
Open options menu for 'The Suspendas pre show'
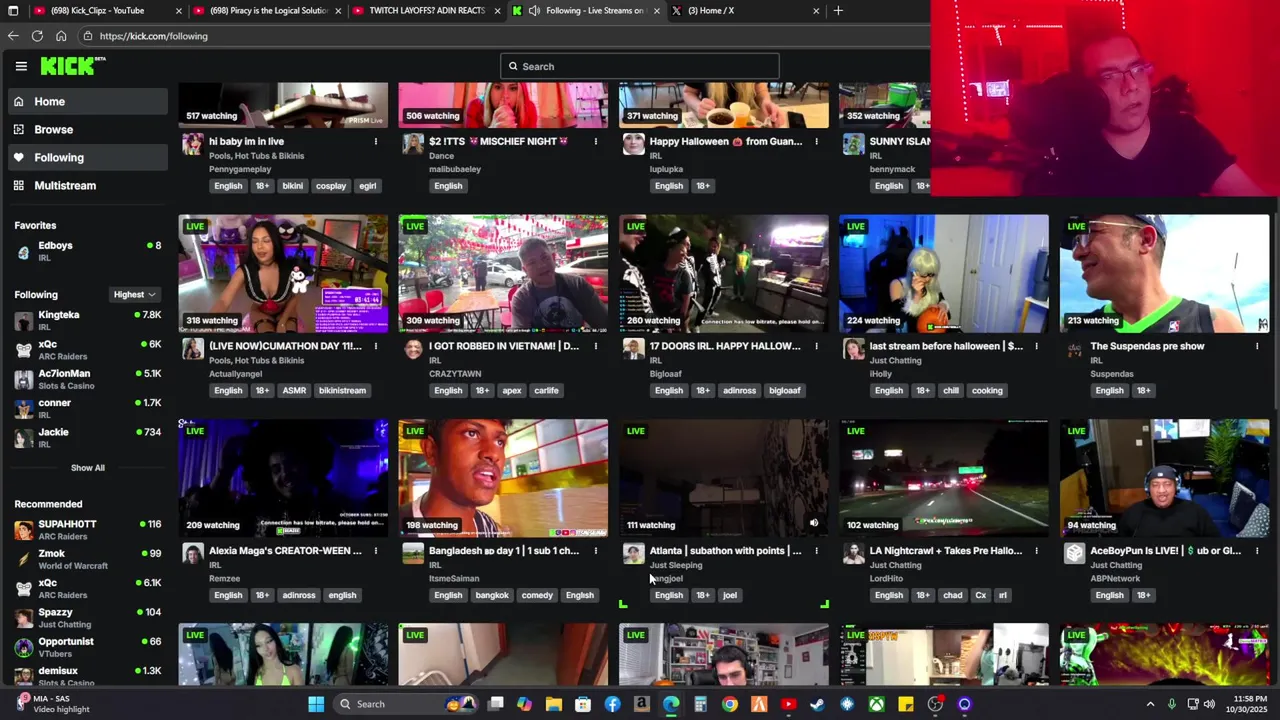coord(1257,346)
